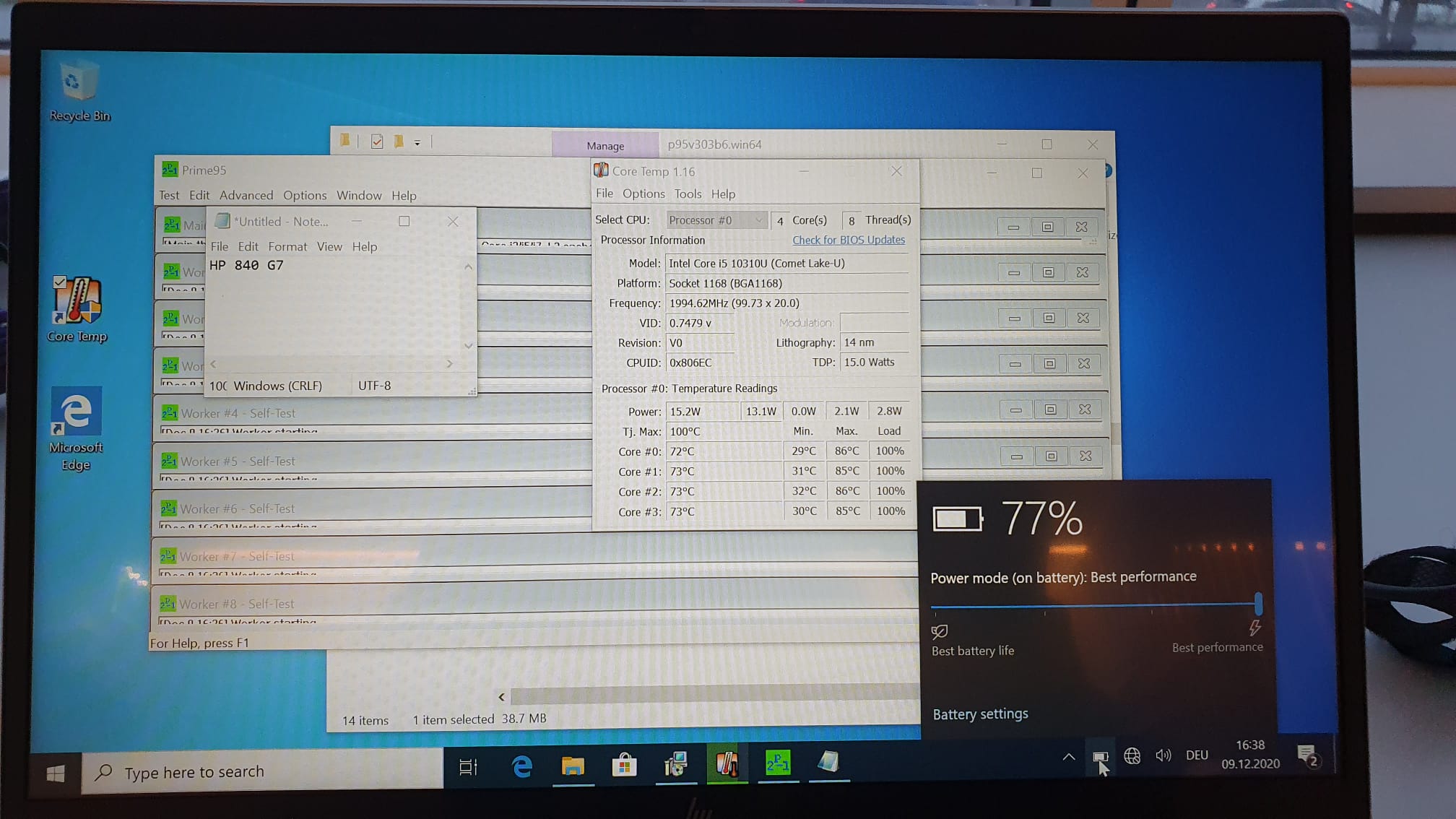Open Battery settings link
The height and width of the screenshot is (819, 1456).
click(980, 714)
